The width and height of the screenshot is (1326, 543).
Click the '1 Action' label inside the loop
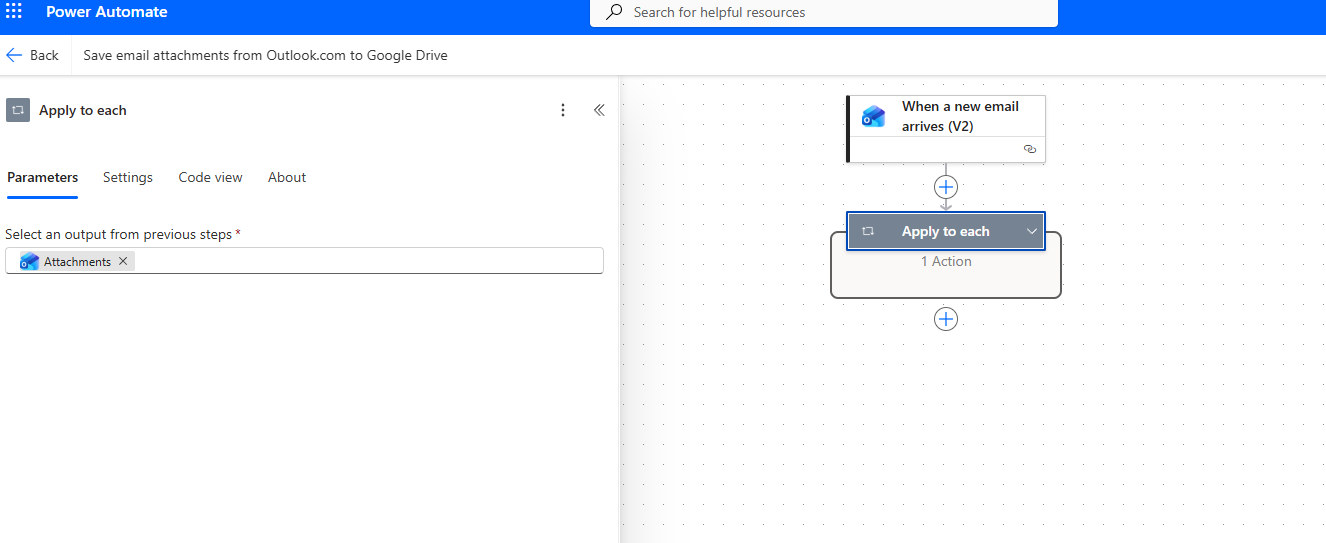pos(945,262)
